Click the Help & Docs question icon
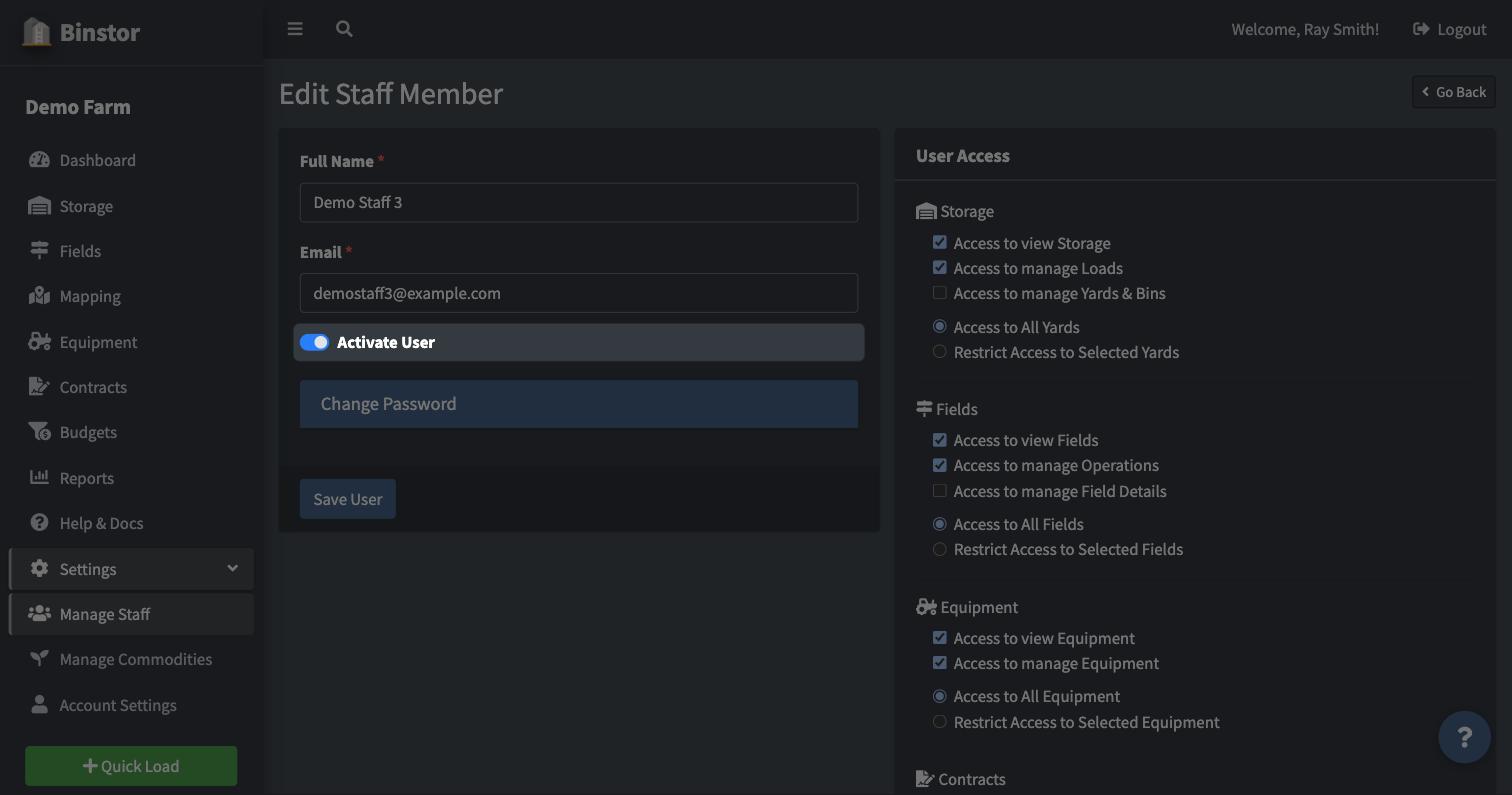The image size is (1512, 795). pyautogui.click(x=39, y=523)
